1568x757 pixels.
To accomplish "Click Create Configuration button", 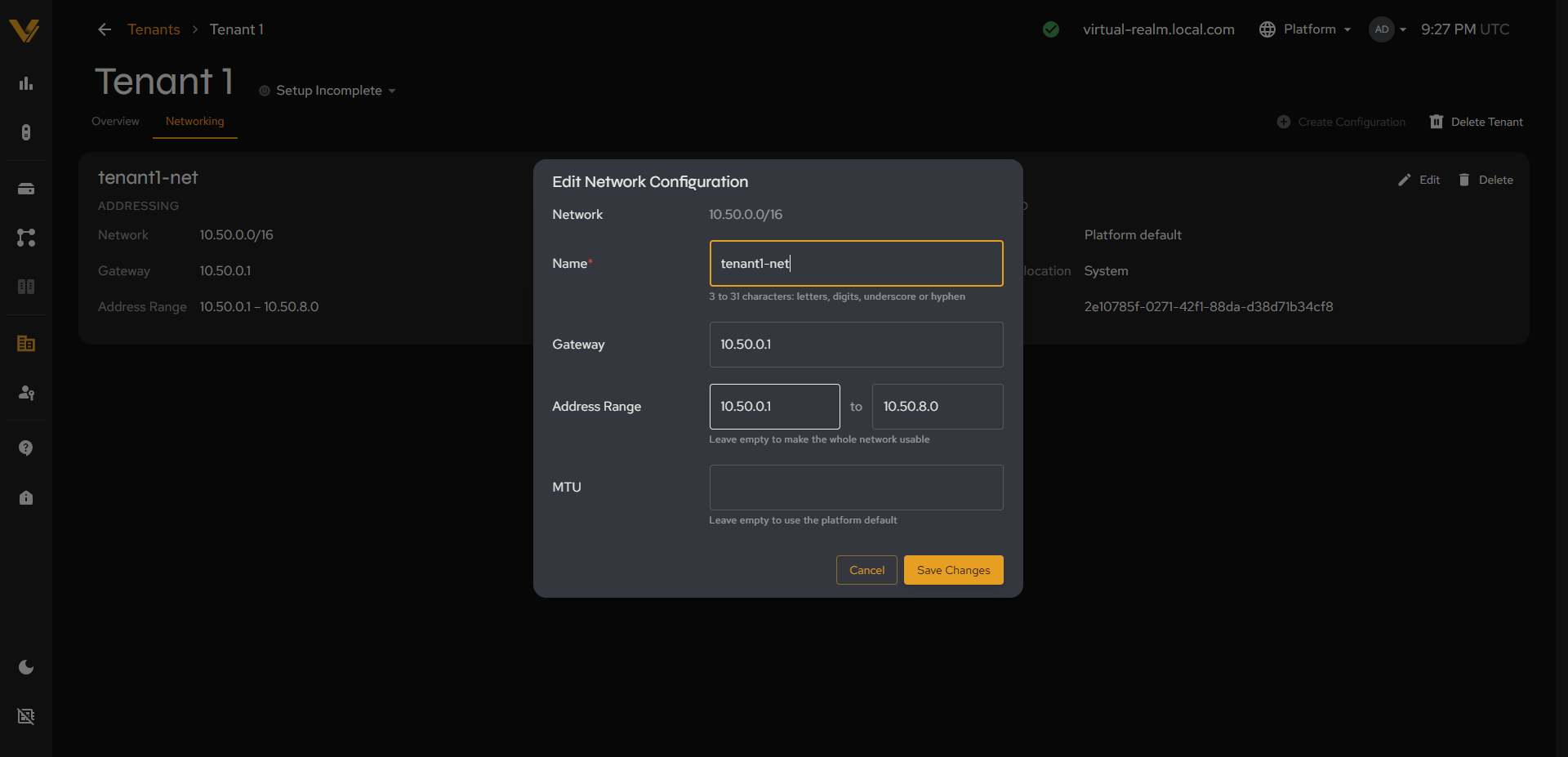I will tap(1341, 122).
